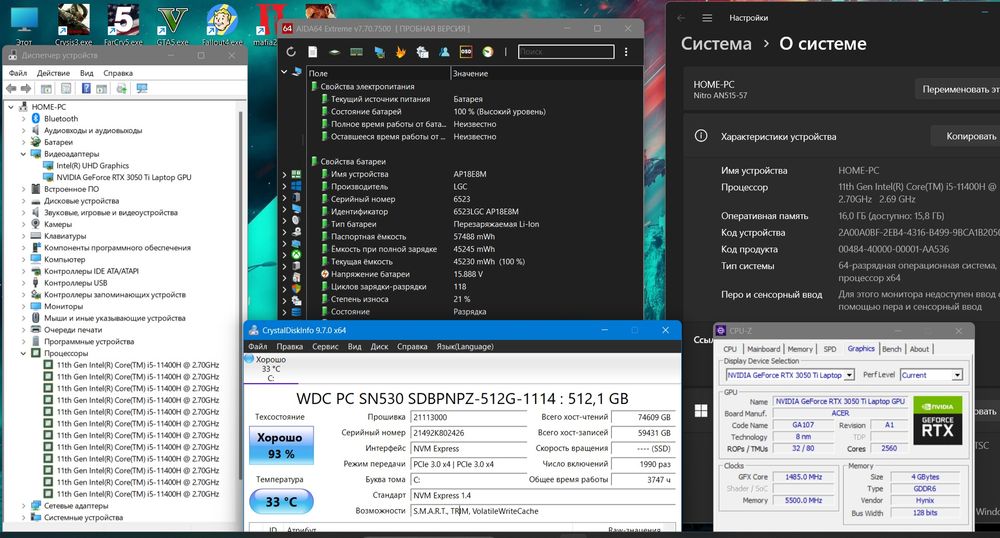
Task: Select the computer icon atop AIDA64 sidebar tree
Action: pos(297,73)
